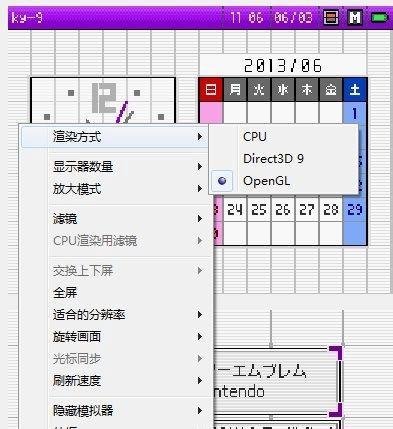This screenshot has height=429, width=393.
Task: Click the DS cartridge slot icon in top bar
Action: 331,18
